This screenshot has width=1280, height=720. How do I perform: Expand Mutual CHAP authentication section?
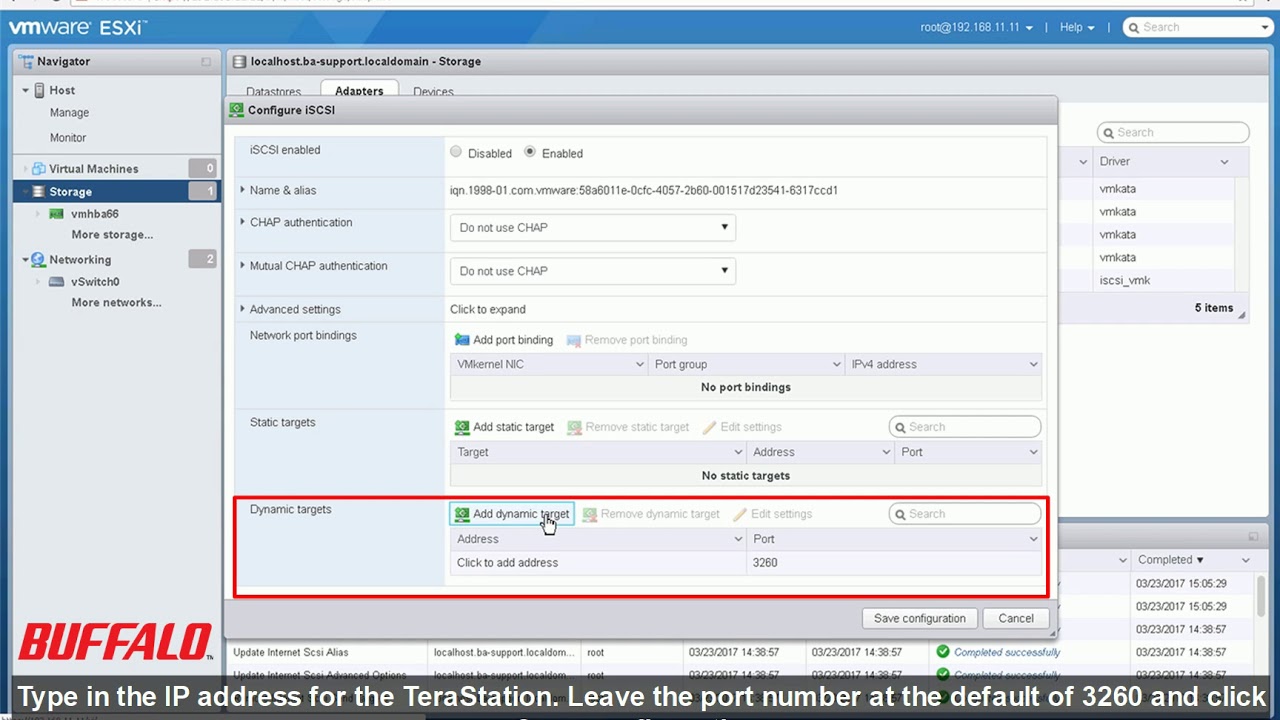coord(243,266)
